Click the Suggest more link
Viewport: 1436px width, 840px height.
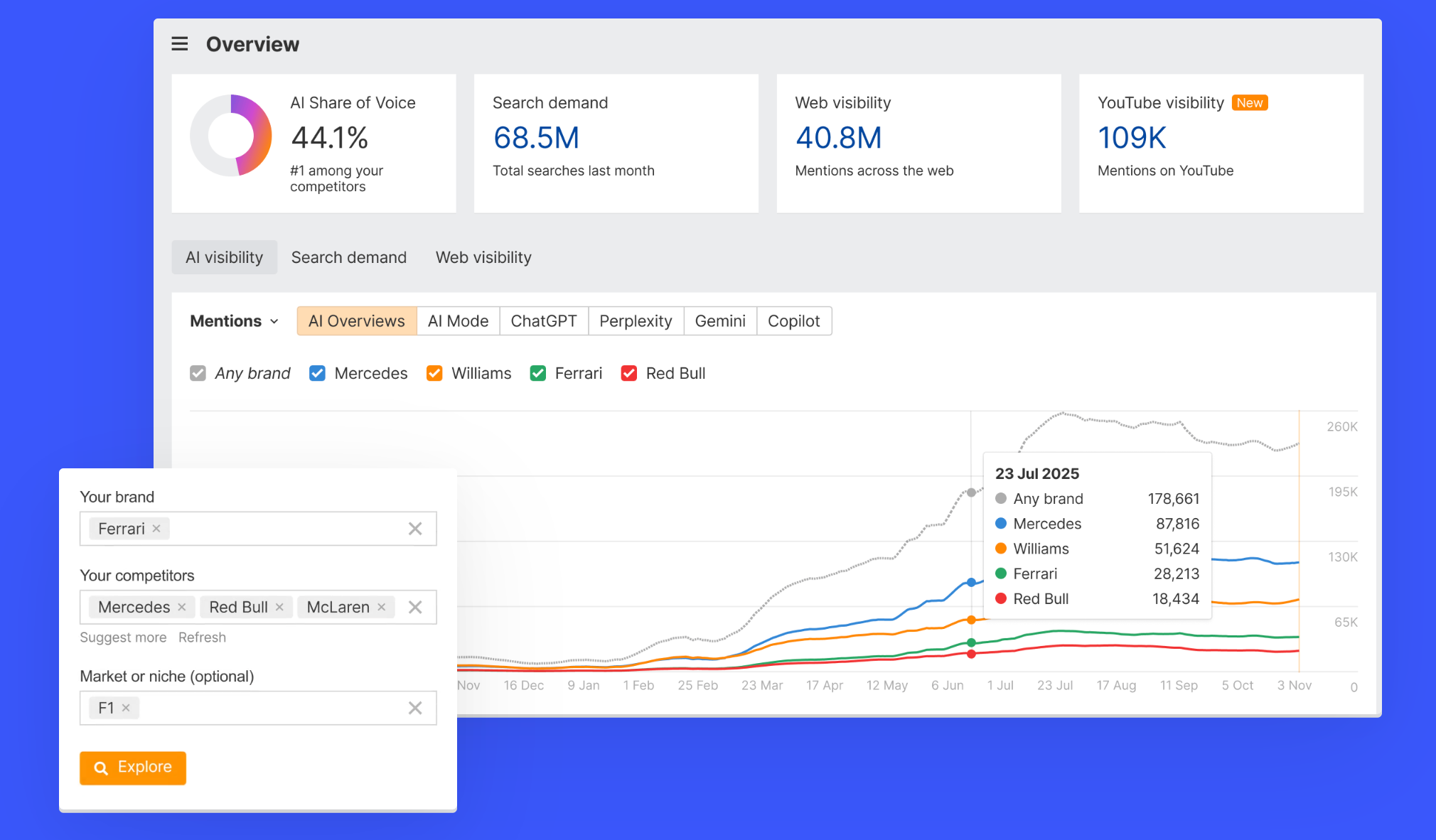[x=124, y=637]
